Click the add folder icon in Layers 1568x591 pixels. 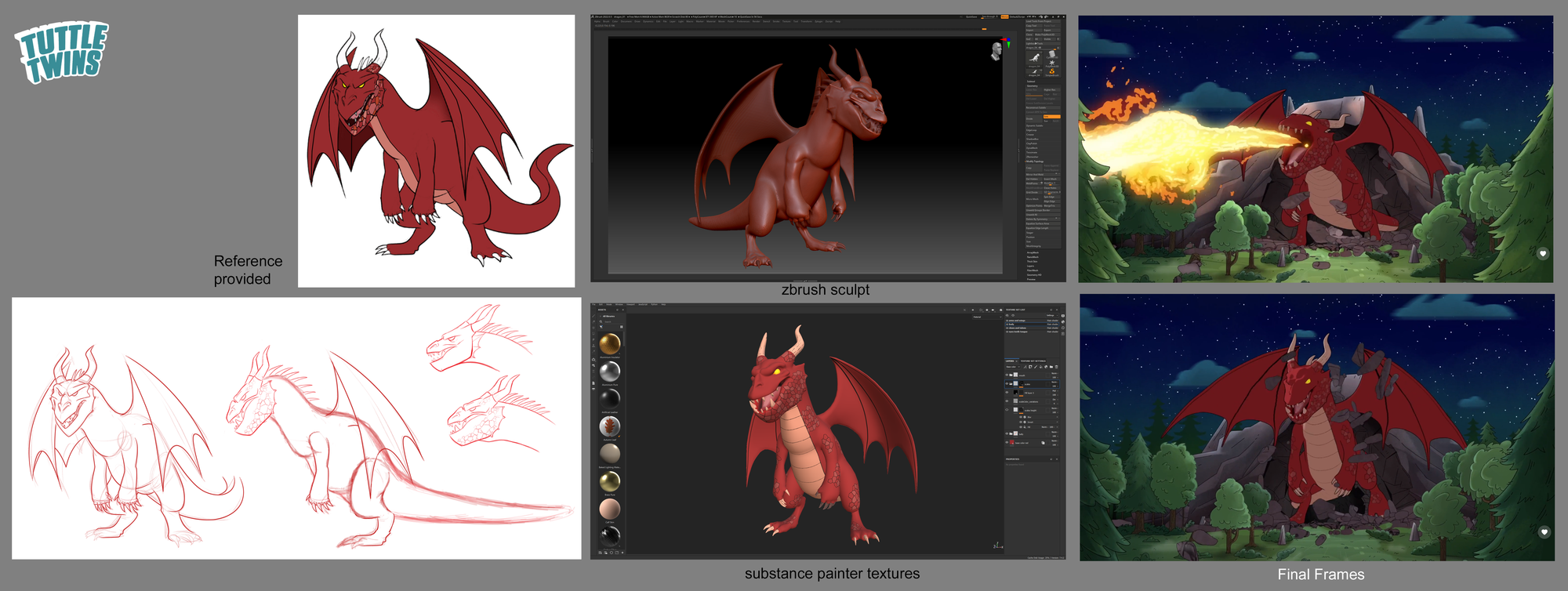pos(1051,367)
